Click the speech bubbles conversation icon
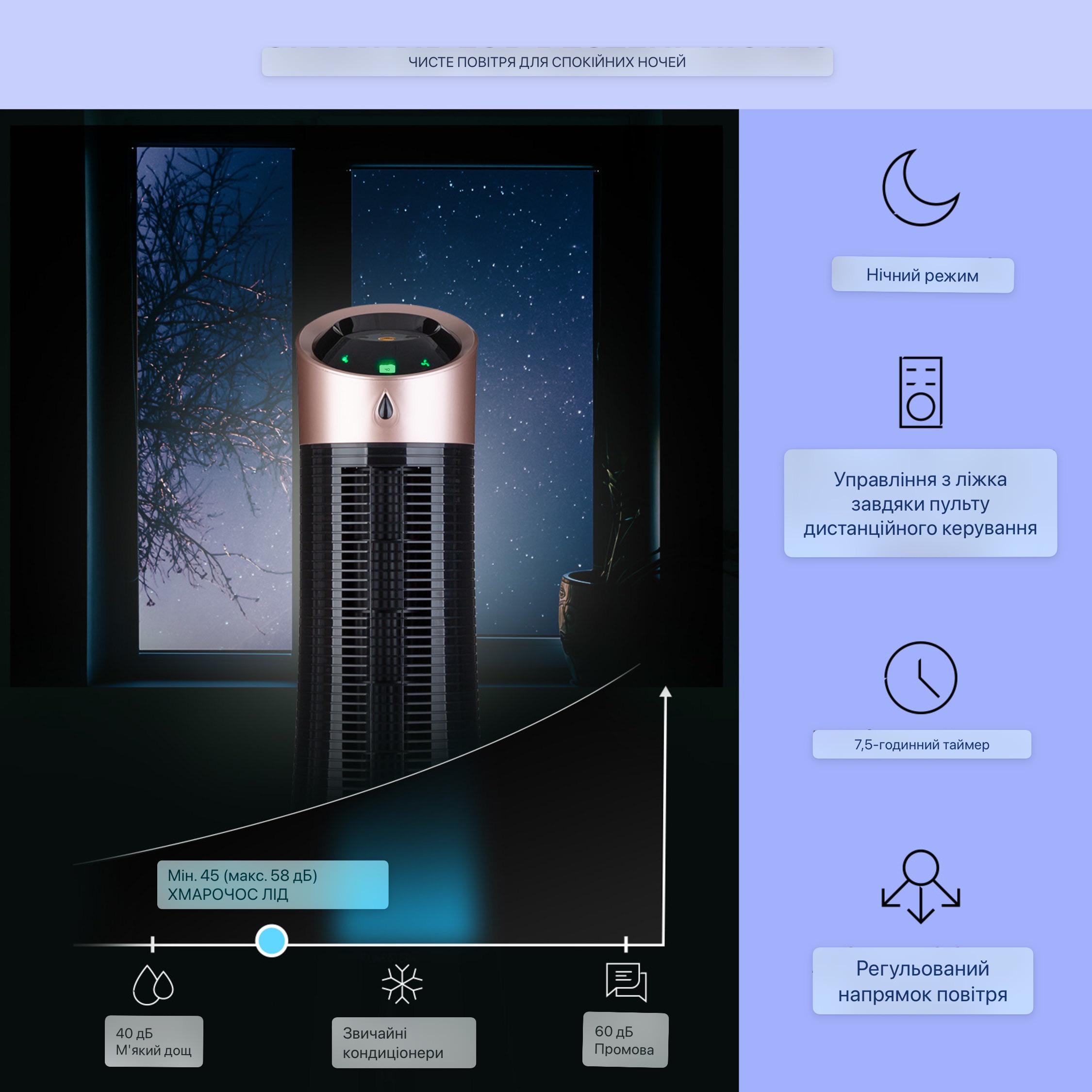 626,982
